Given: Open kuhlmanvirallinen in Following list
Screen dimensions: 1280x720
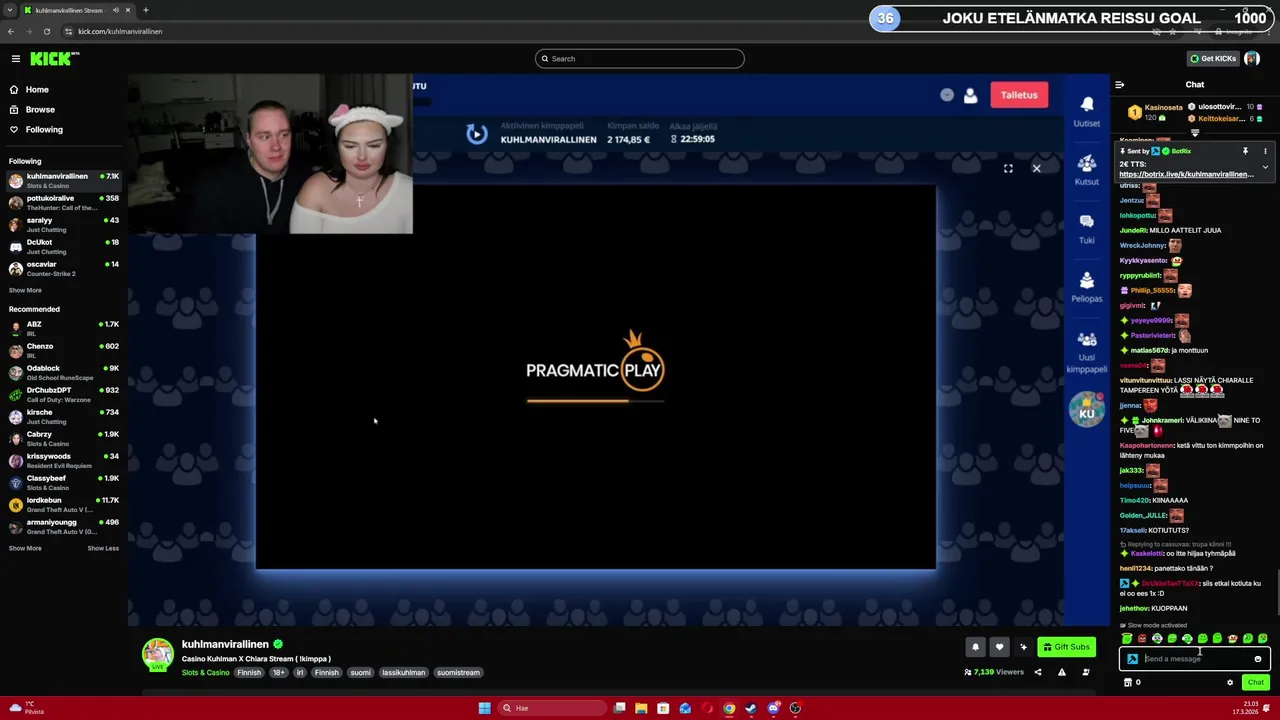Looking at the screenshot, I should coord(64,180).
